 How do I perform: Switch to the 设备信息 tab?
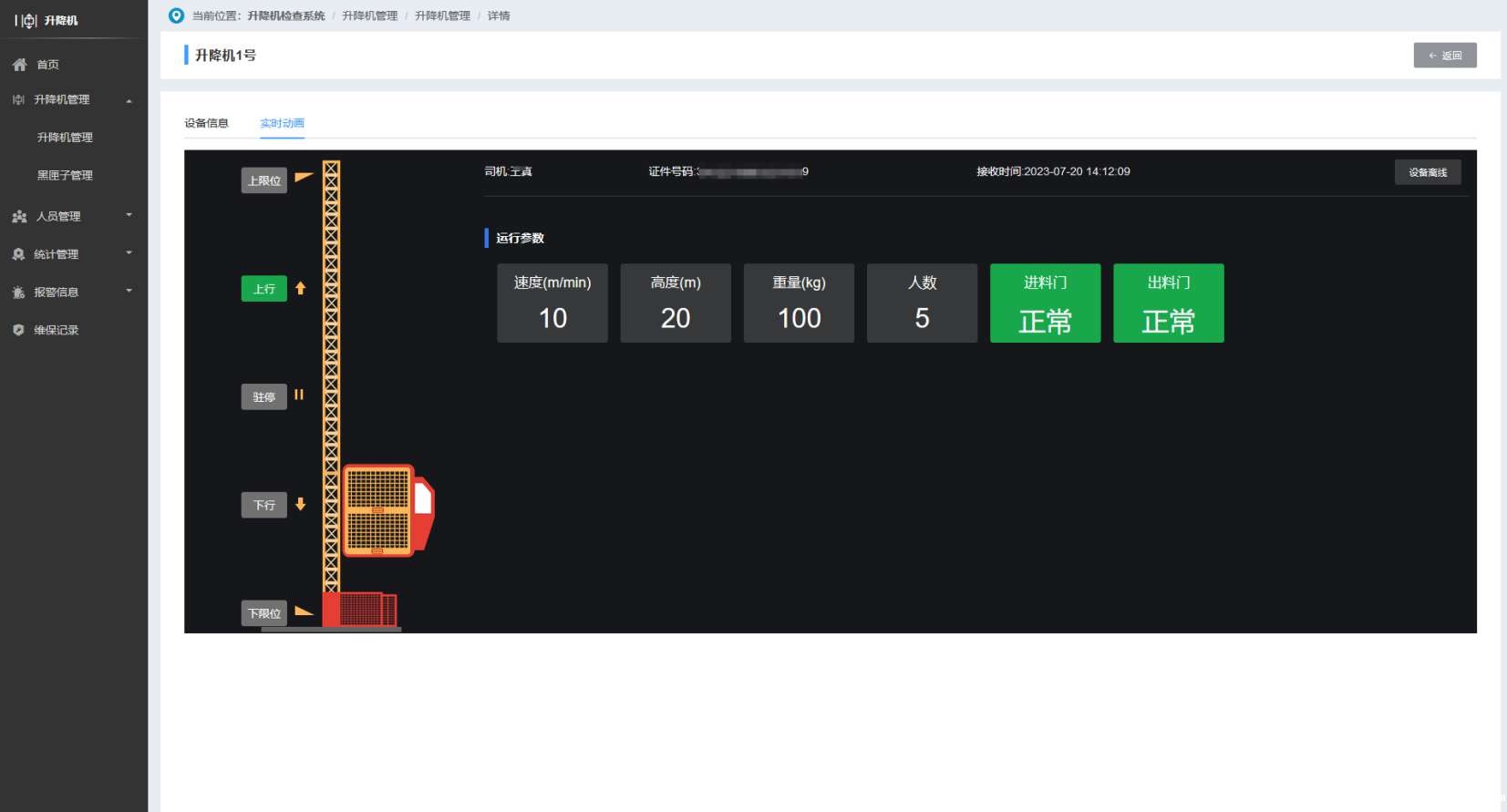206,123
